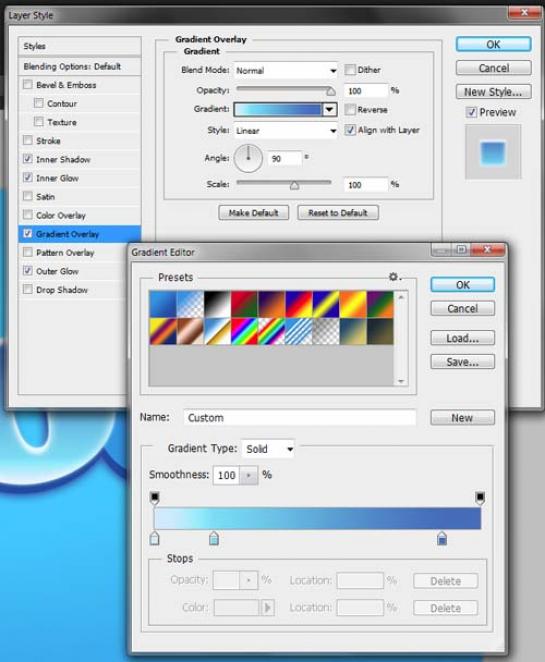Click the Scale slider handle
This screenshot has width=545, height=662.
295,185
